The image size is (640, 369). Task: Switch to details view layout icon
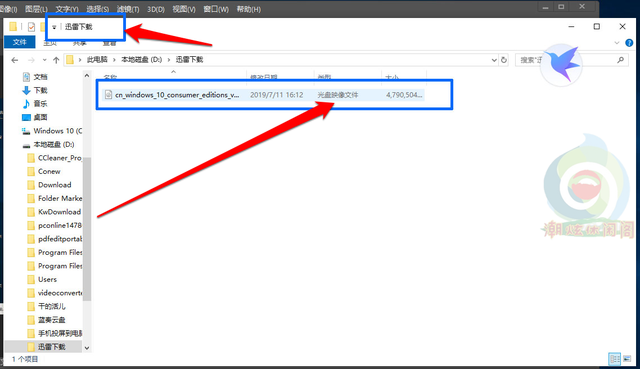point(614,359)
